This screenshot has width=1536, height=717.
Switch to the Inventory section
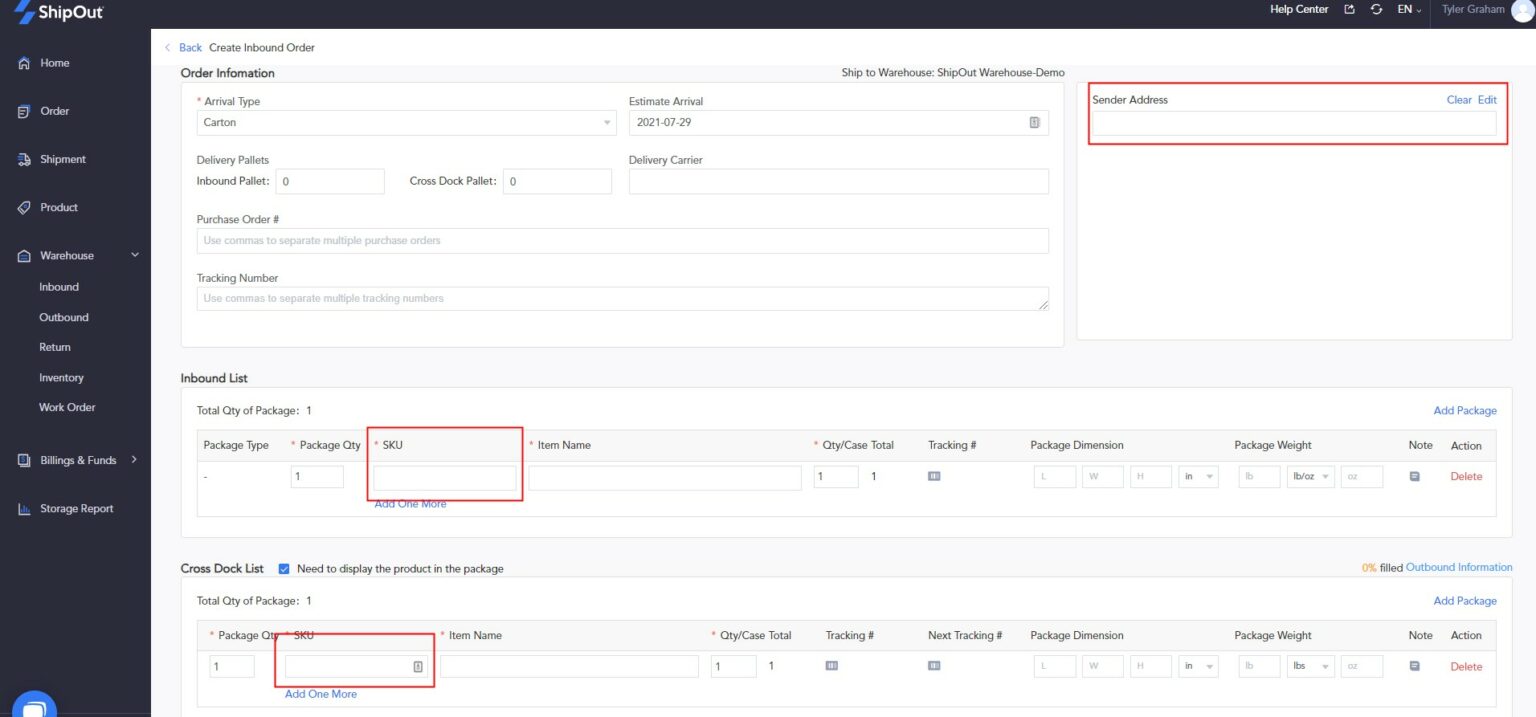pos(61,377)
